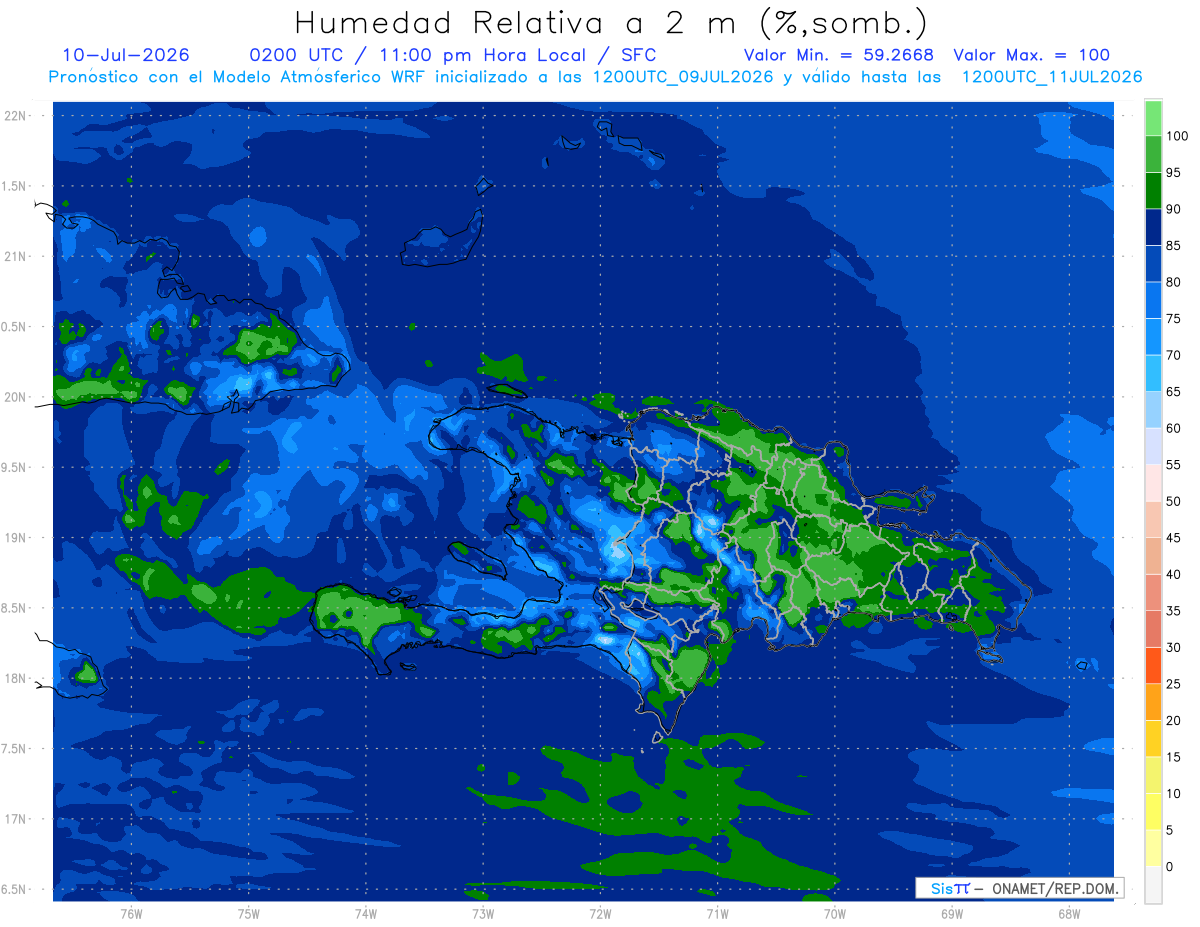Pick the orange swatch between 20 and 25
This screenshot has width=1200, height=927.
pyautogui.click(x=1153, y=702)
